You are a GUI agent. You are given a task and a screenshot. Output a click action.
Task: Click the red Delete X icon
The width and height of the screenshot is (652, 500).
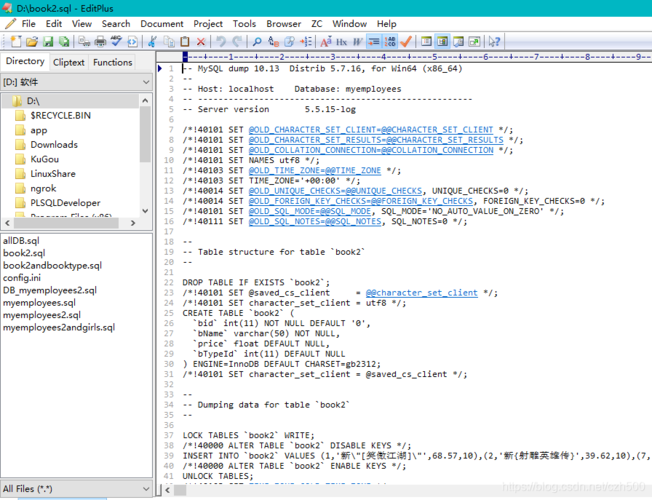pyautogui.click(x=201, y=42)
